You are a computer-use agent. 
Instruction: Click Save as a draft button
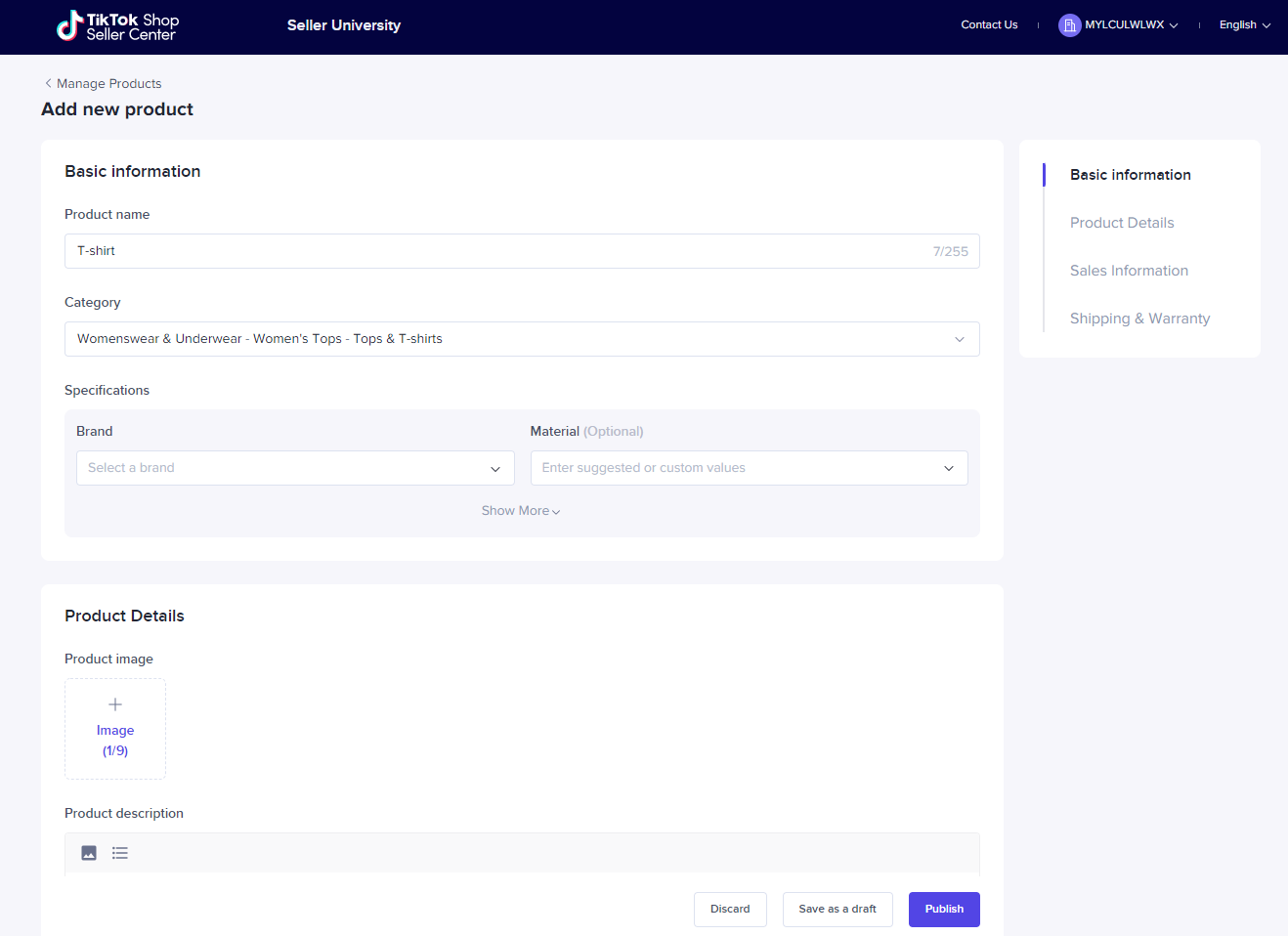[837, 909]
